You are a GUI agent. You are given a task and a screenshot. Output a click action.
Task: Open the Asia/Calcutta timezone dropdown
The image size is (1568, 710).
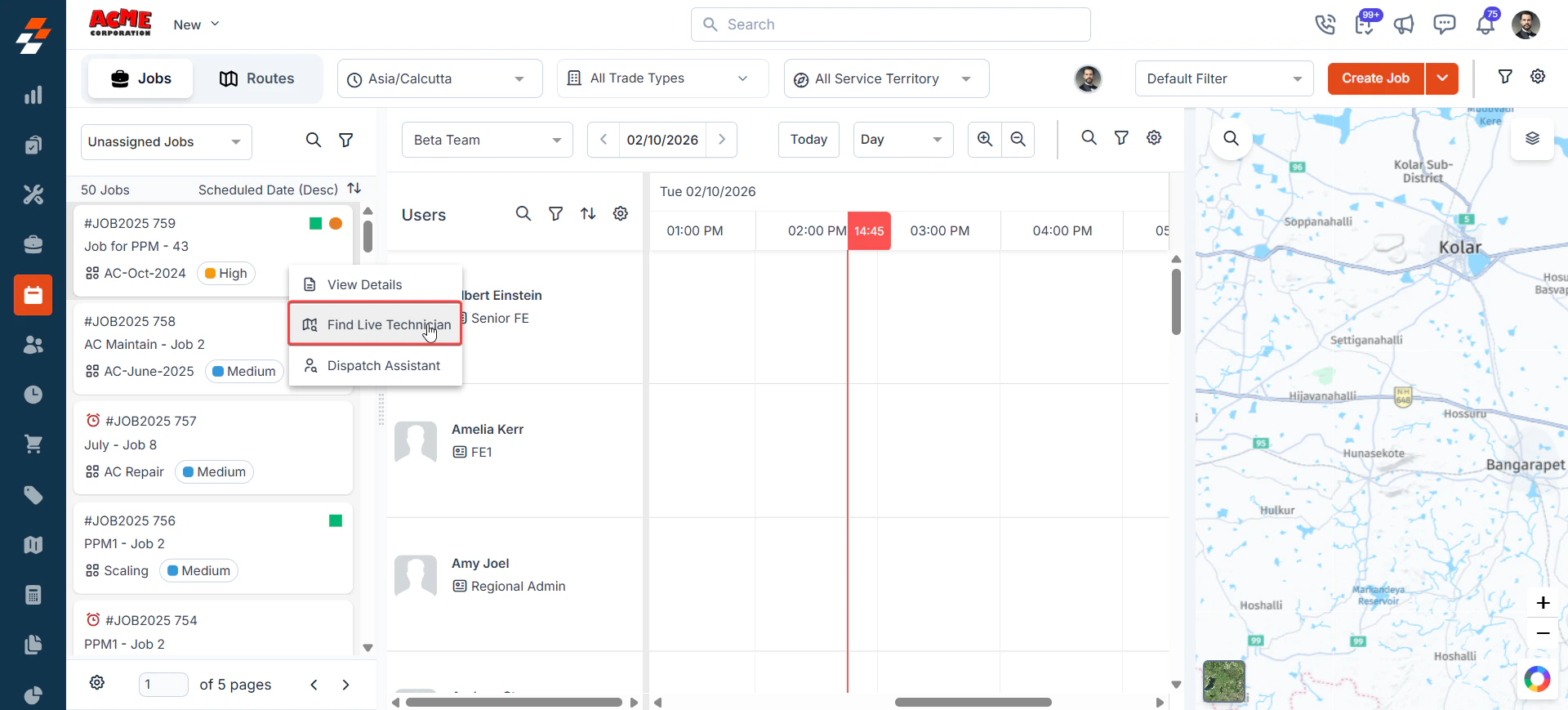pyautogui.click(x=440, y=78)
